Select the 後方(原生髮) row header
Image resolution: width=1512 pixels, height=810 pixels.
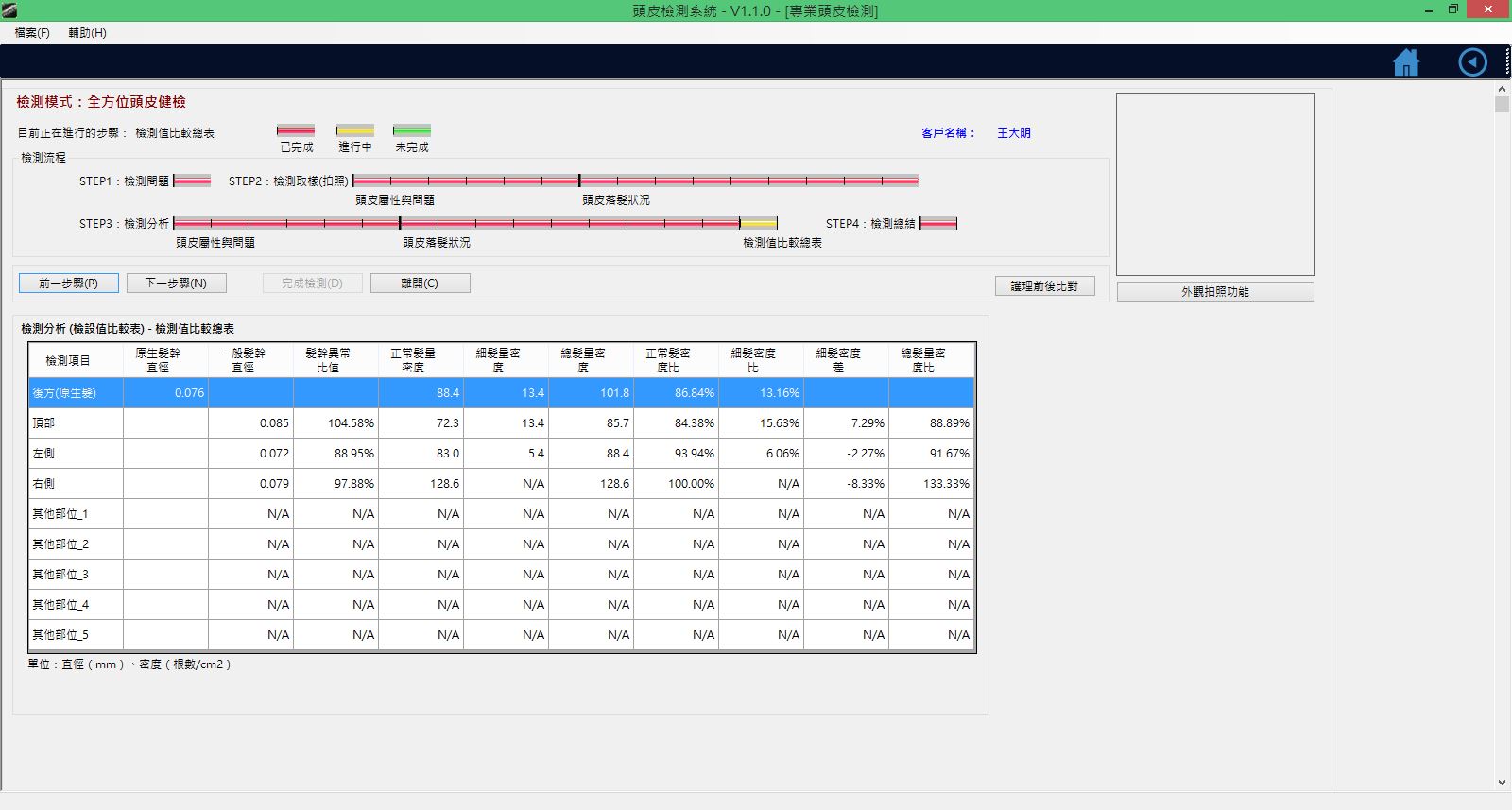point(76,393)
